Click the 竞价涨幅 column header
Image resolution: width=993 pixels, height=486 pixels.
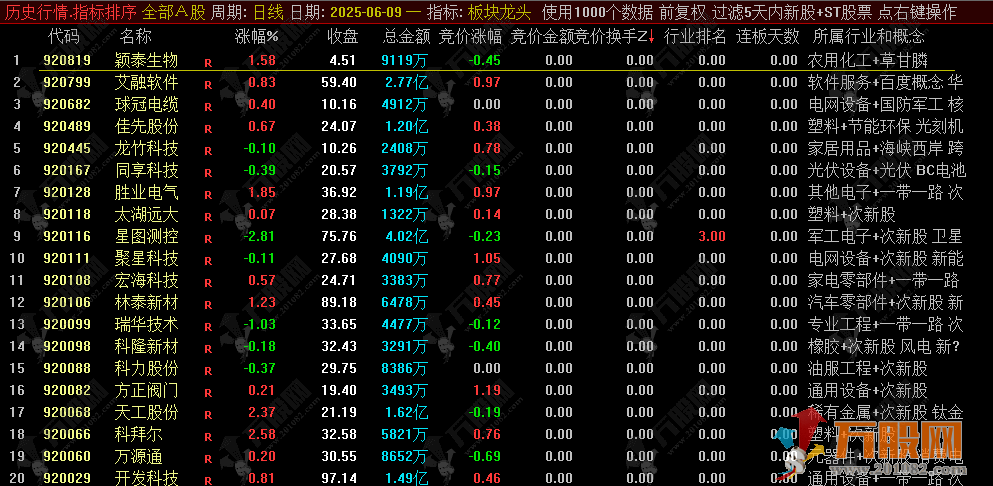point(470,37)
